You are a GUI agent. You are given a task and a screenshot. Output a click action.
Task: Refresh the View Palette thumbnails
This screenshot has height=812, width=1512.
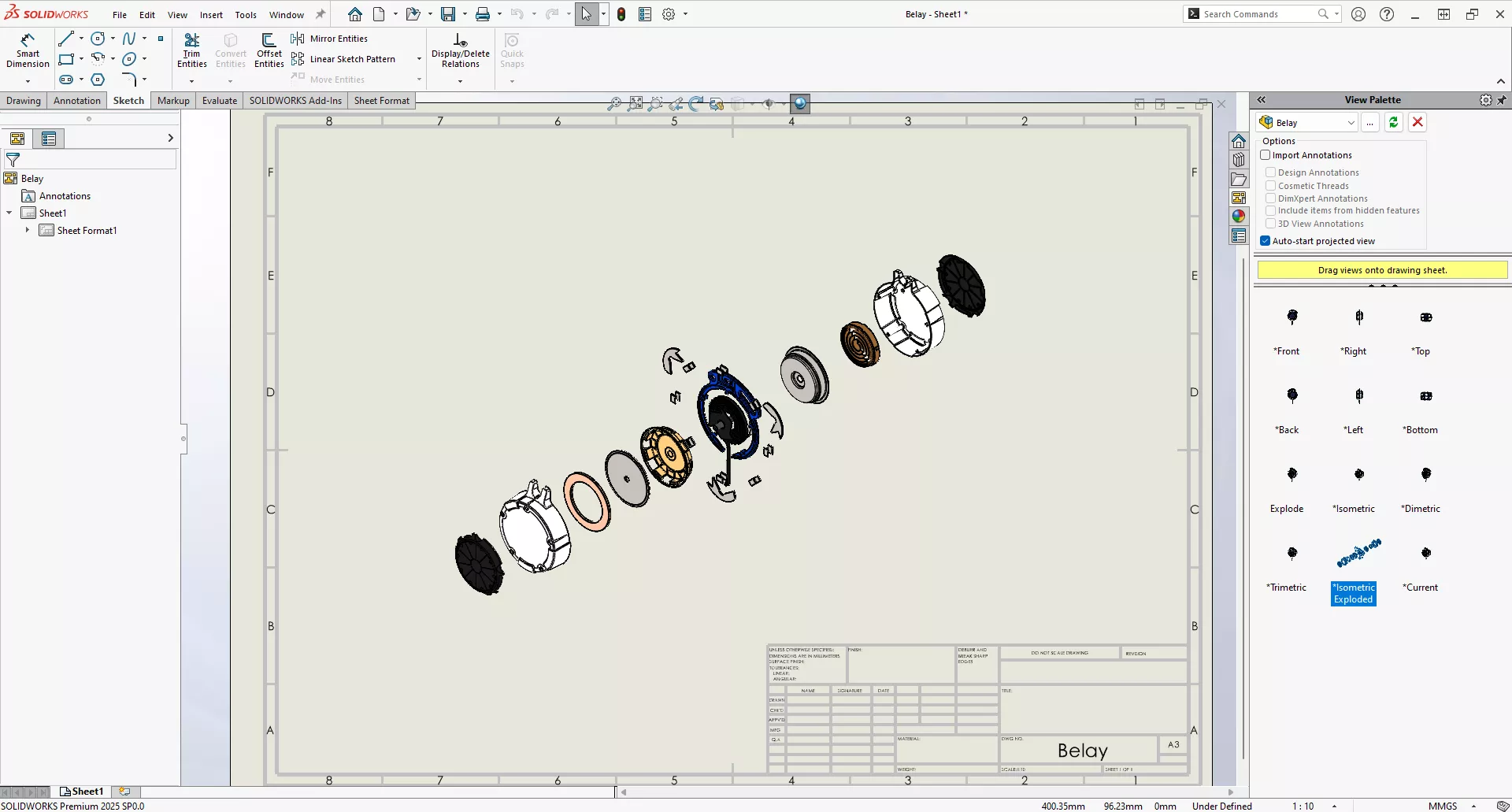point(1394,122)
